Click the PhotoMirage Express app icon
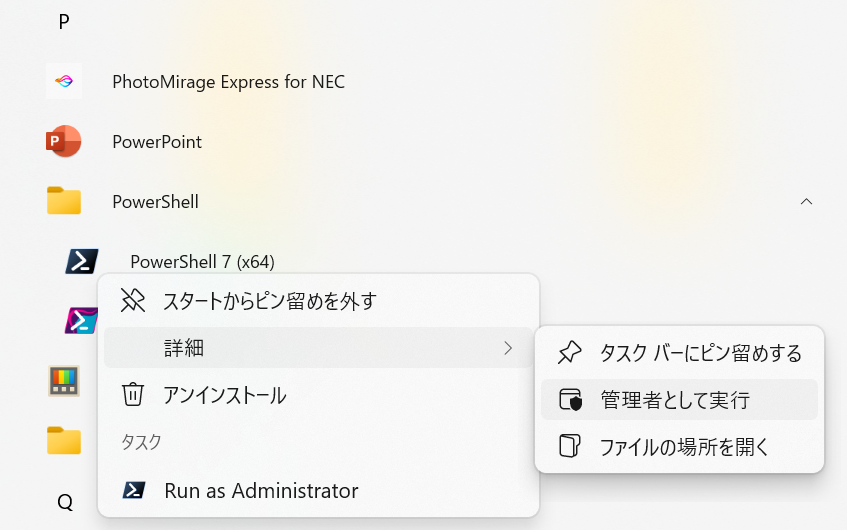The image size is (847, 530). tap(64, 81)
